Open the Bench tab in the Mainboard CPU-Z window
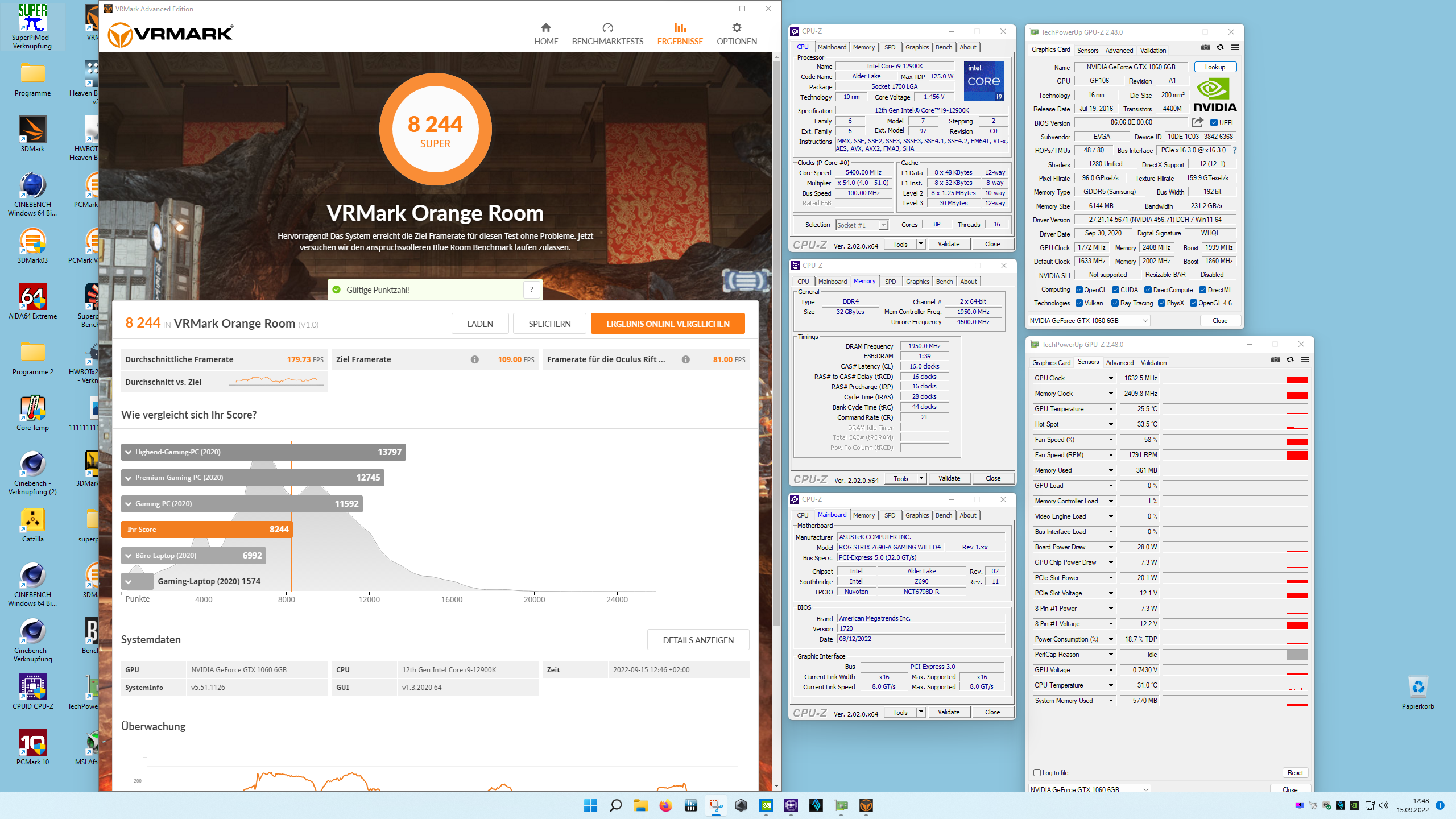 pos(944,515)
